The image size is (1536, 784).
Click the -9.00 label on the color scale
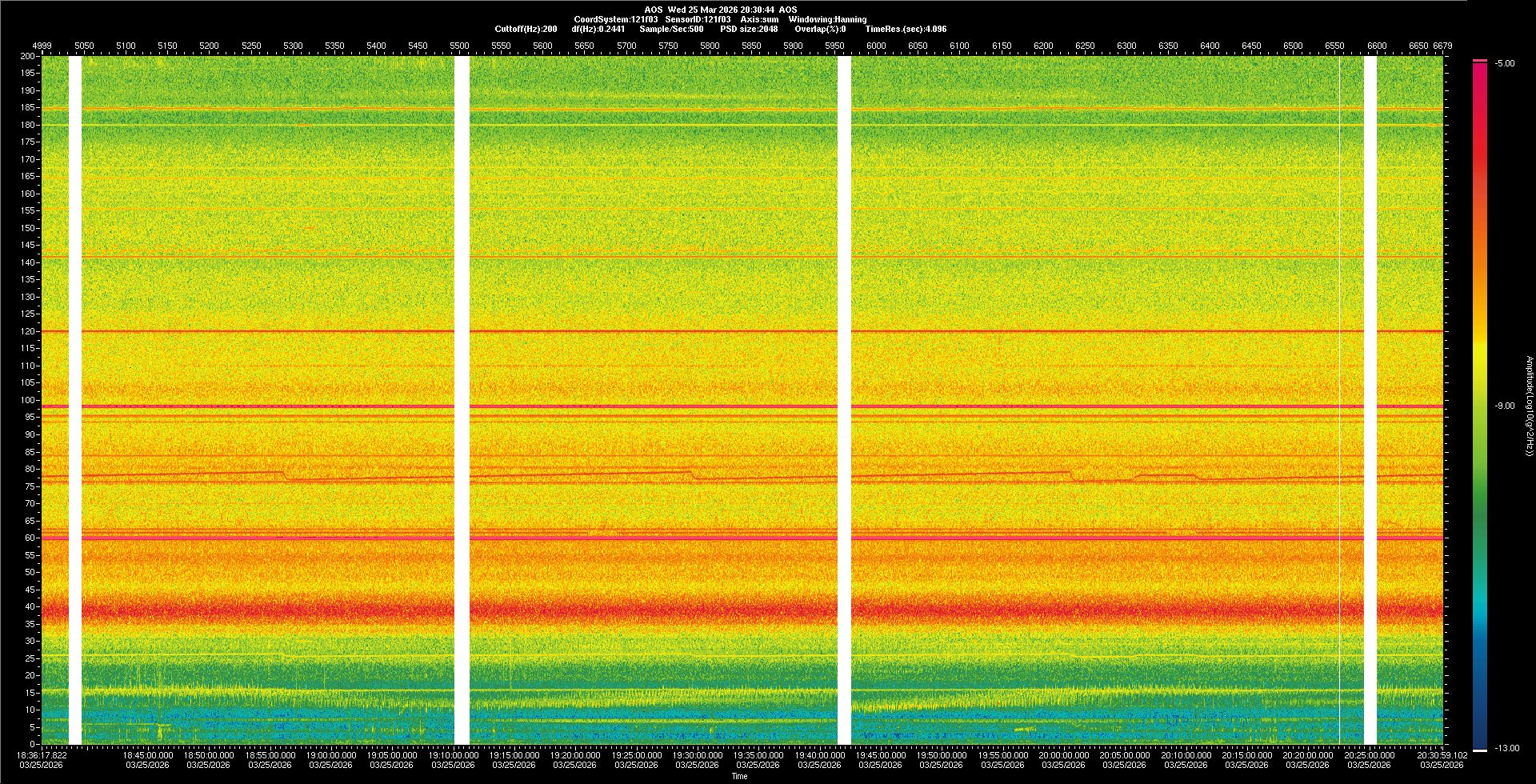pos(1504,406)
